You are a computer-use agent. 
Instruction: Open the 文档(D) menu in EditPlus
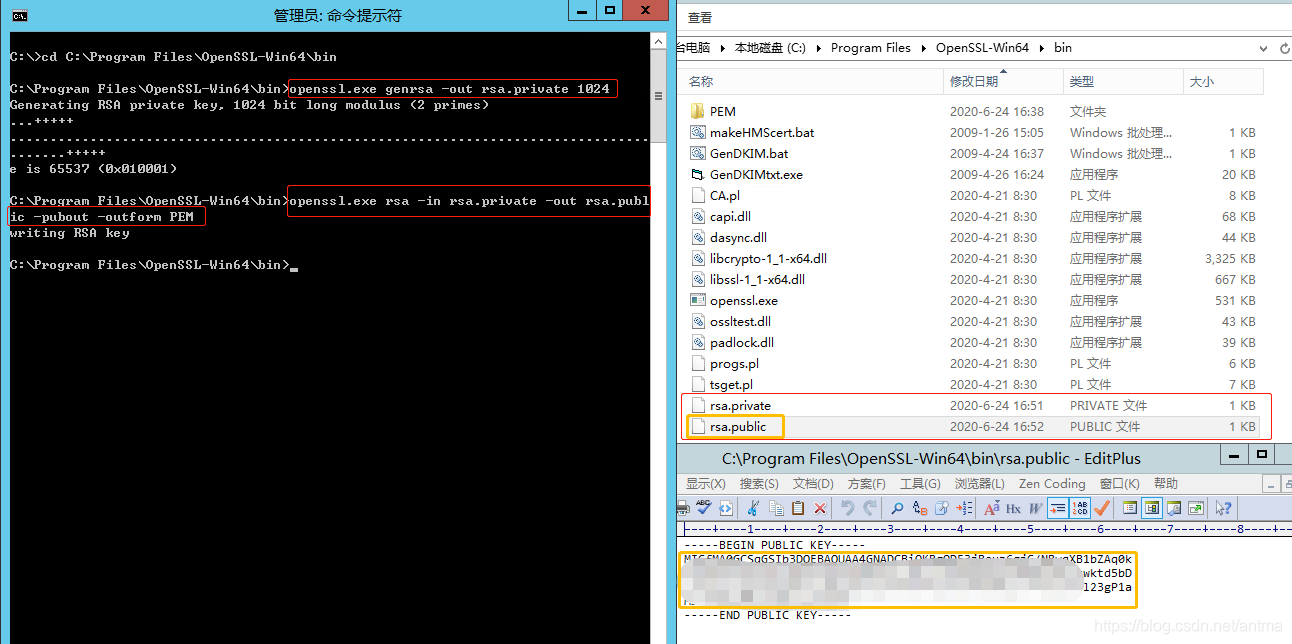click(813, 484)
